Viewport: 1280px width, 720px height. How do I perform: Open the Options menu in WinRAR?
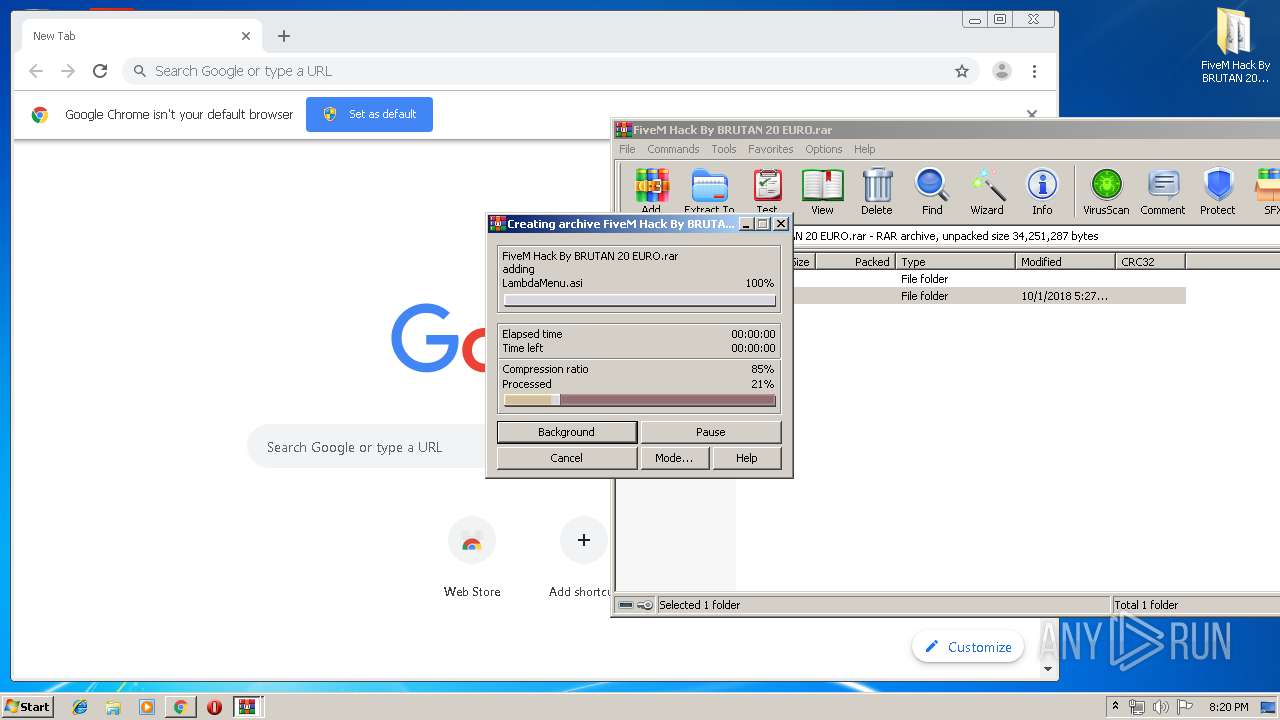tap(824, 149)
